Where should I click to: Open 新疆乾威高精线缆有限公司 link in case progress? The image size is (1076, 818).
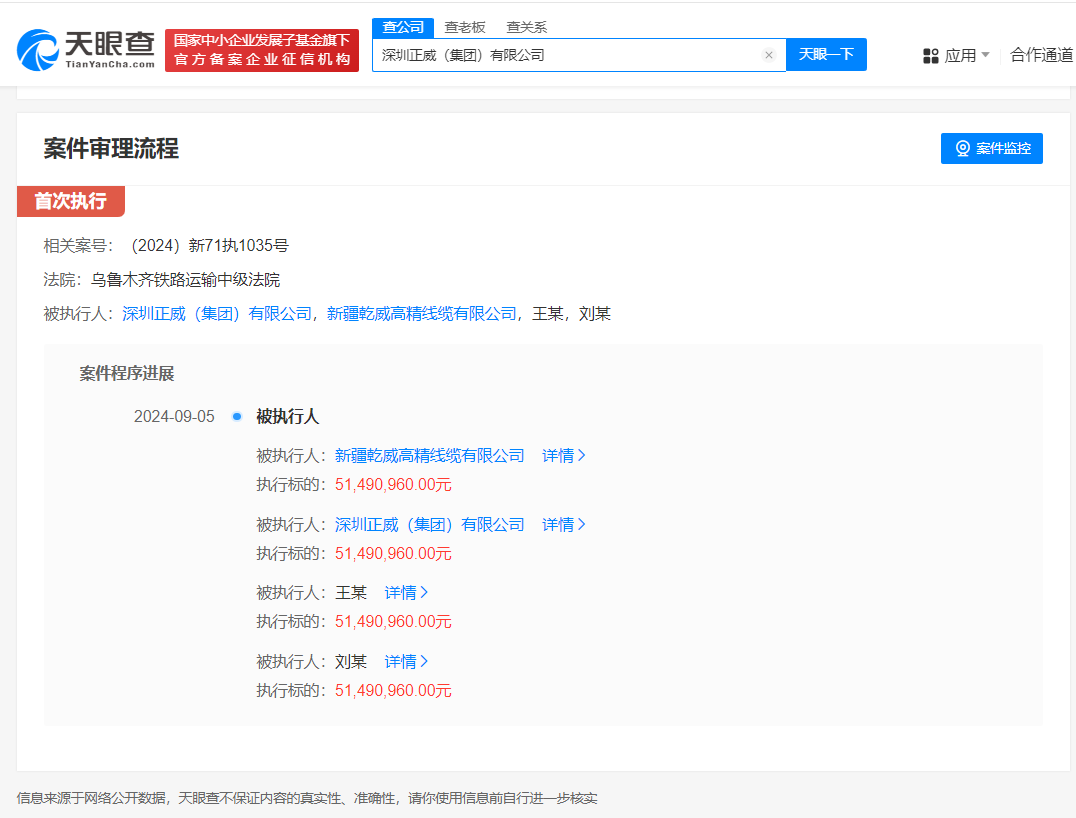point(430,456)
